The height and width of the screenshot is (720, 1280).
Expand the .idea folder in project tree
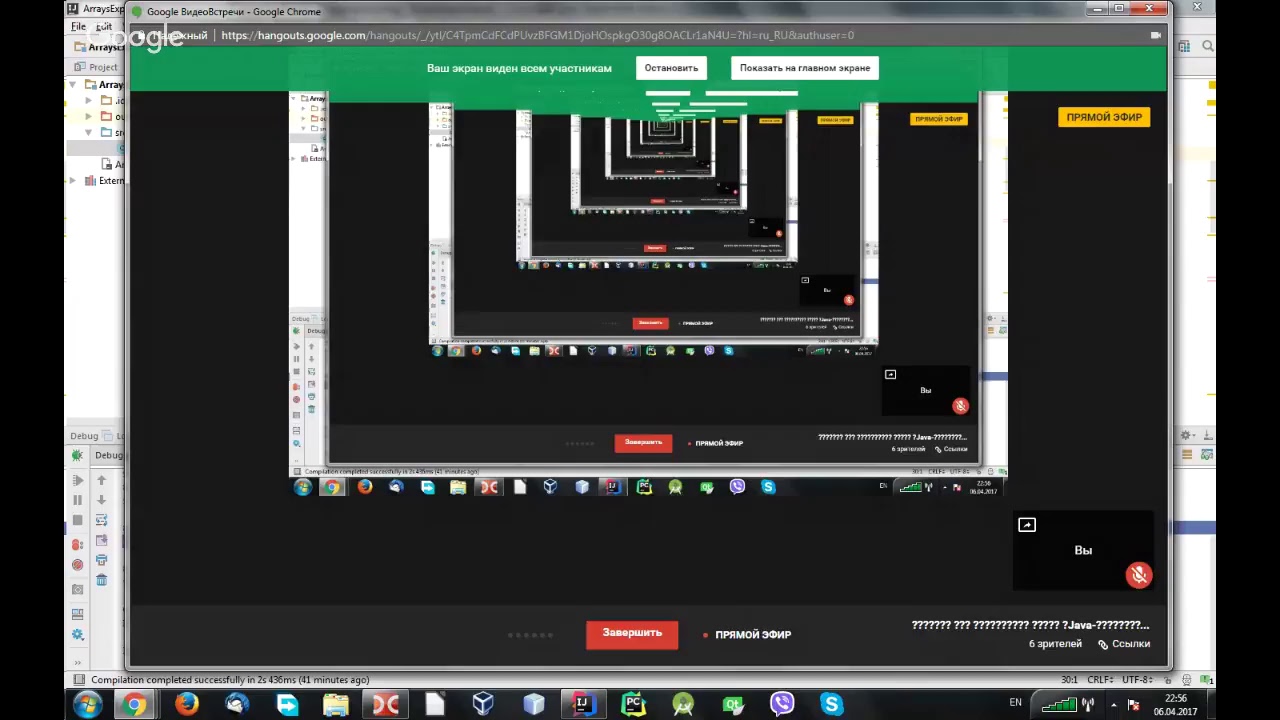[x=88, y=101]
